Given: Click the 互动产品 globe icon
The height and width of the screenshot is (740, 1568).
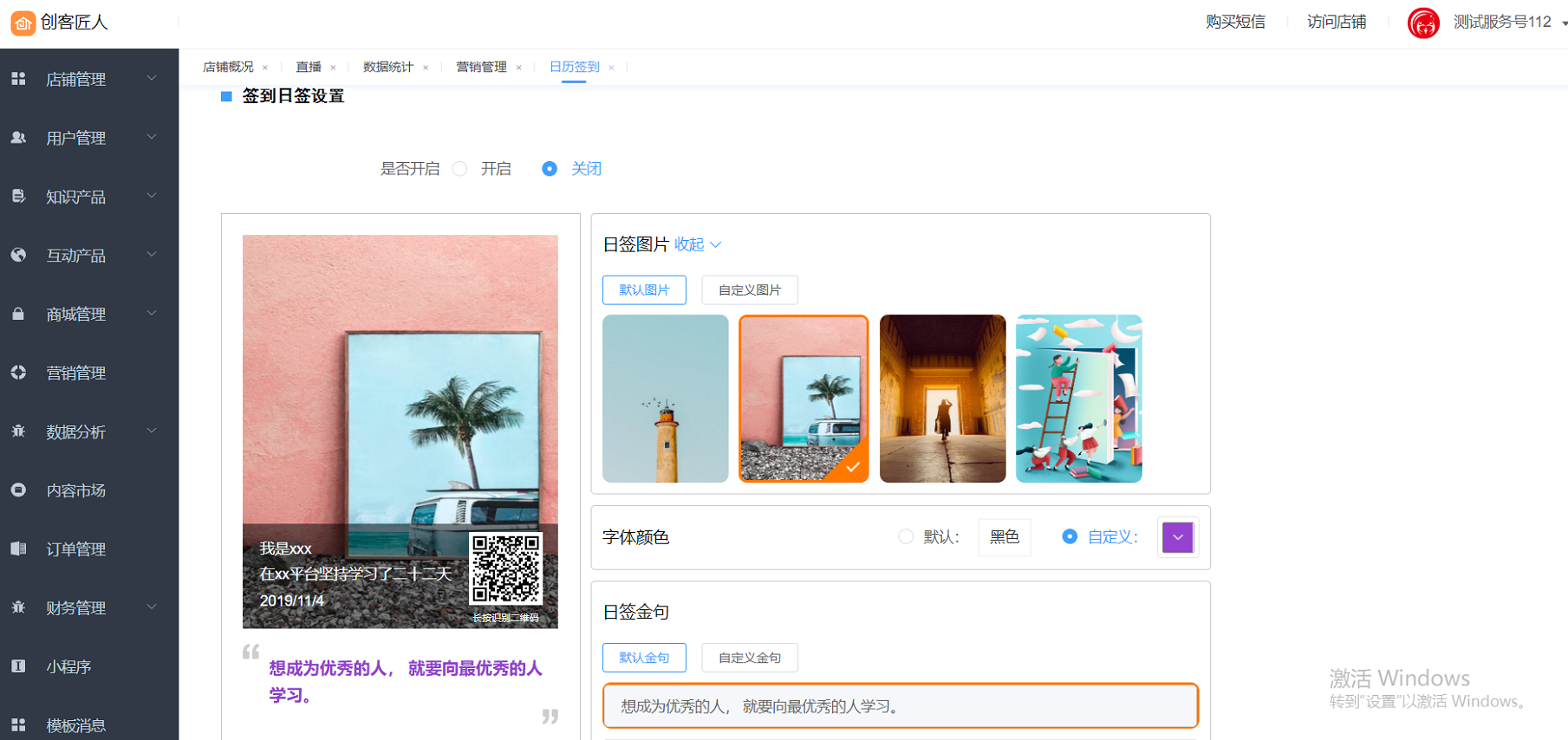Looking at the screenshot, I should point(18,255).
